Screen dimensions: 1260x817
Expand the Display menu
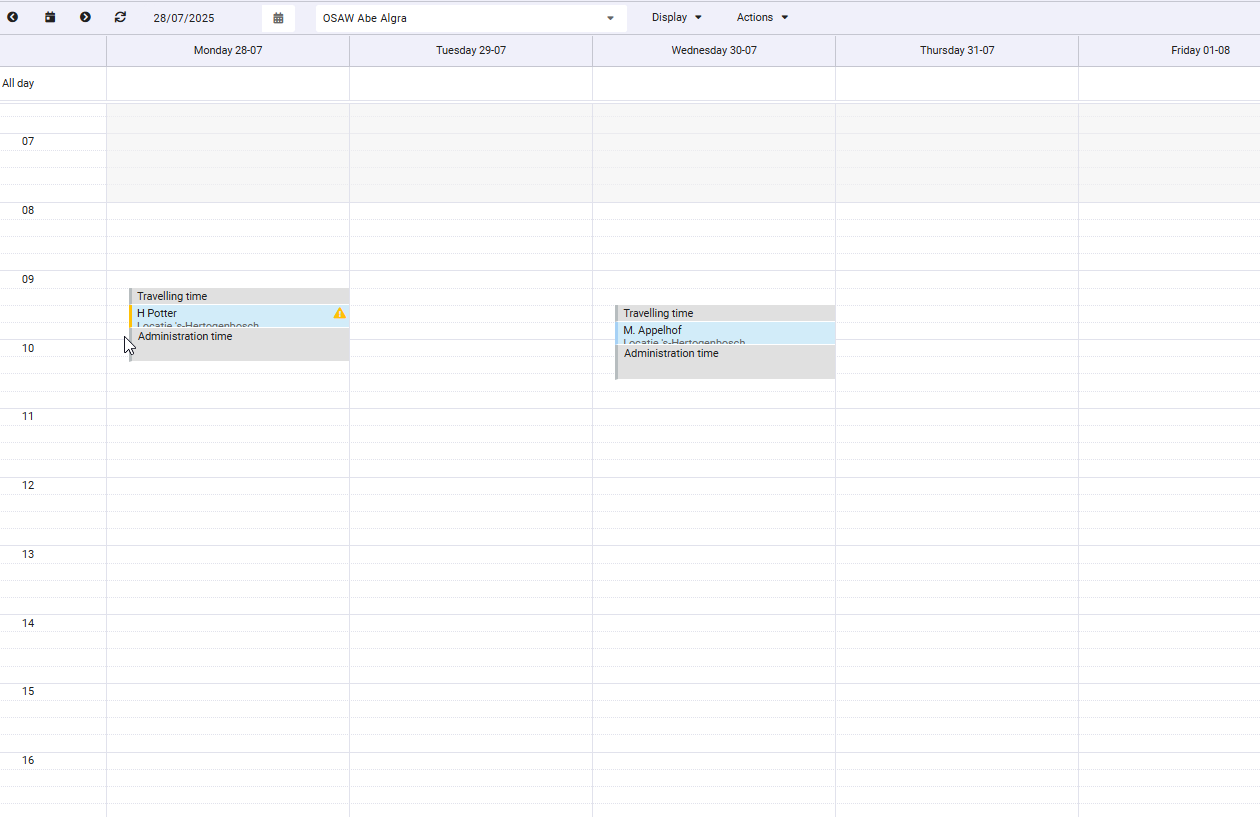click(677, 17)
